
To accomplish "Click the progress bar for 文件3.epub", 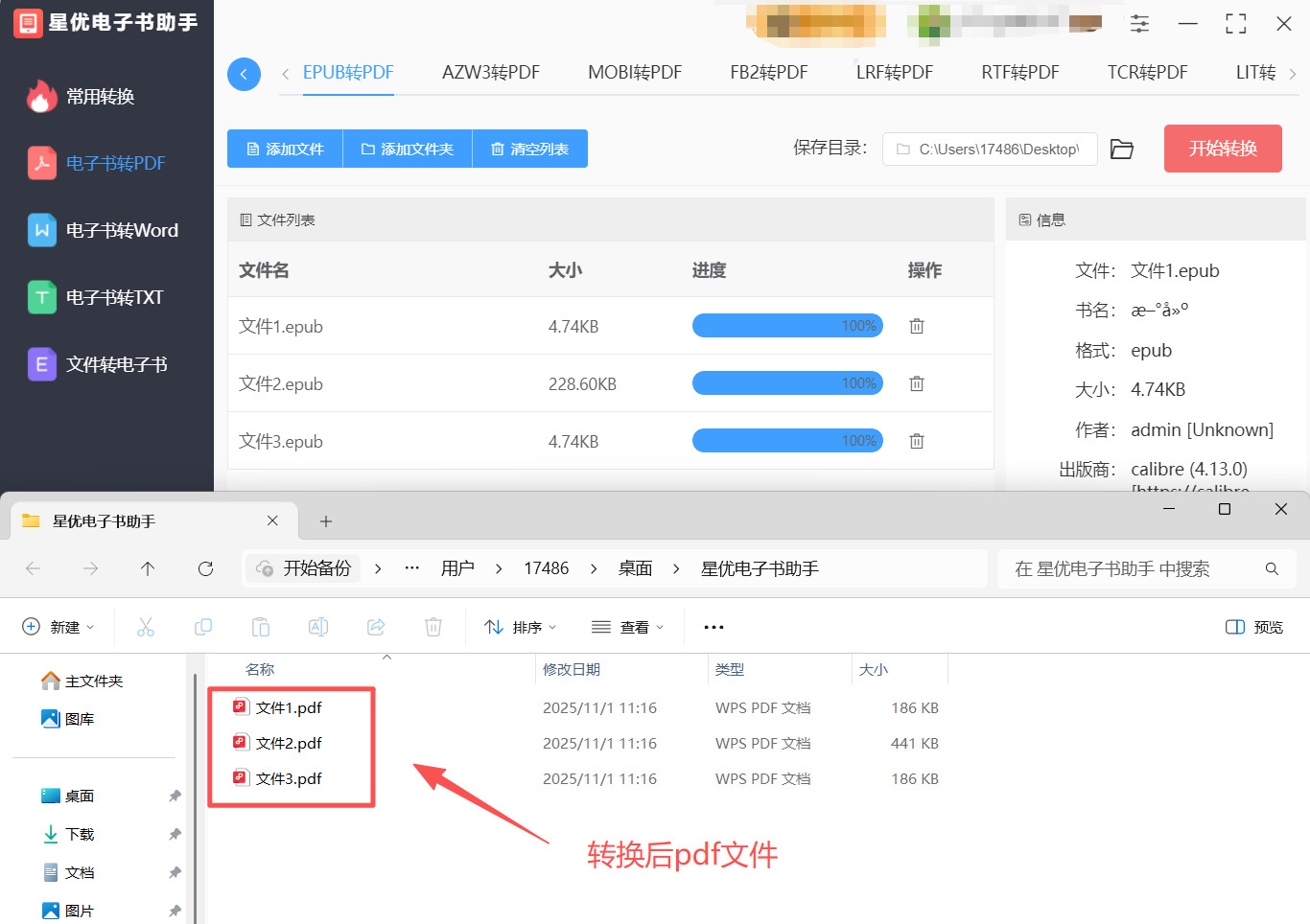I will point(787,441).
